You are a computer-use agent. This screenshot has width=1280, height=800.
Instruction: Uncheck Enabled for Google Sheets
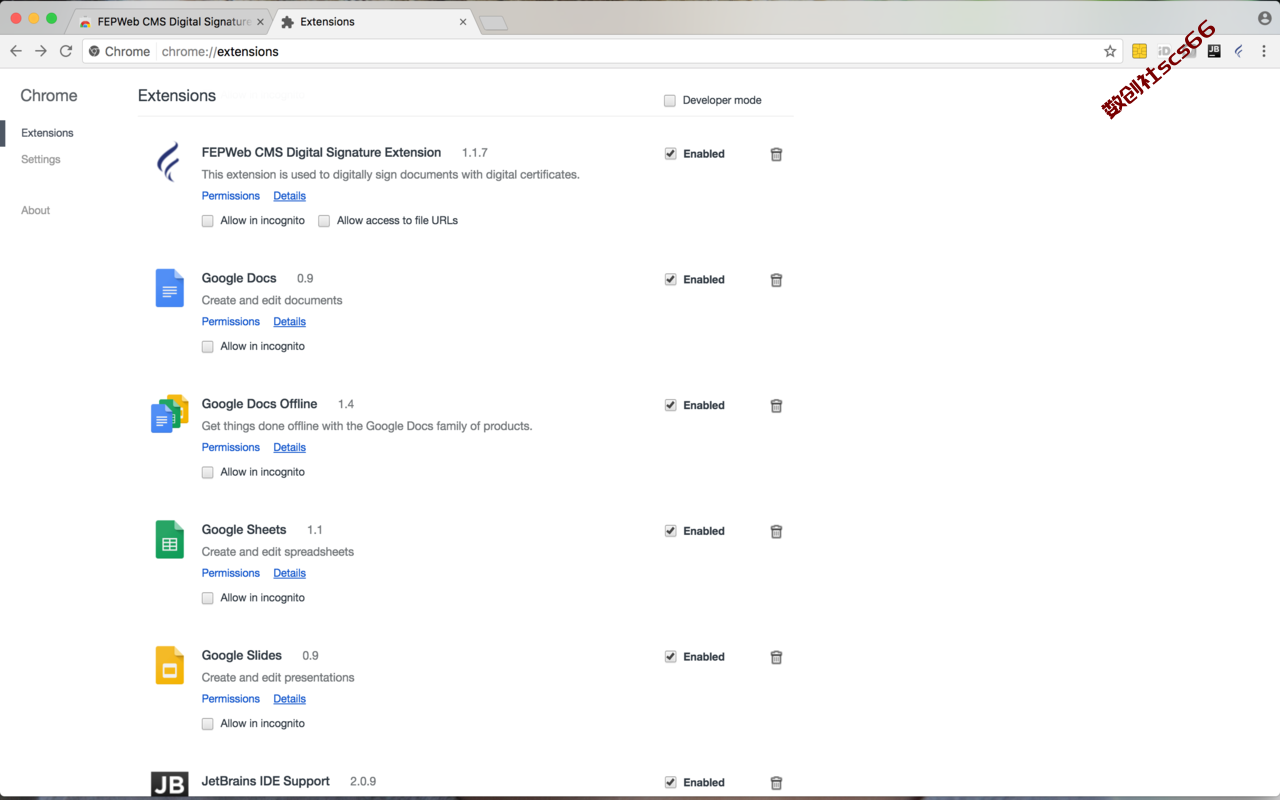(670, 531)
